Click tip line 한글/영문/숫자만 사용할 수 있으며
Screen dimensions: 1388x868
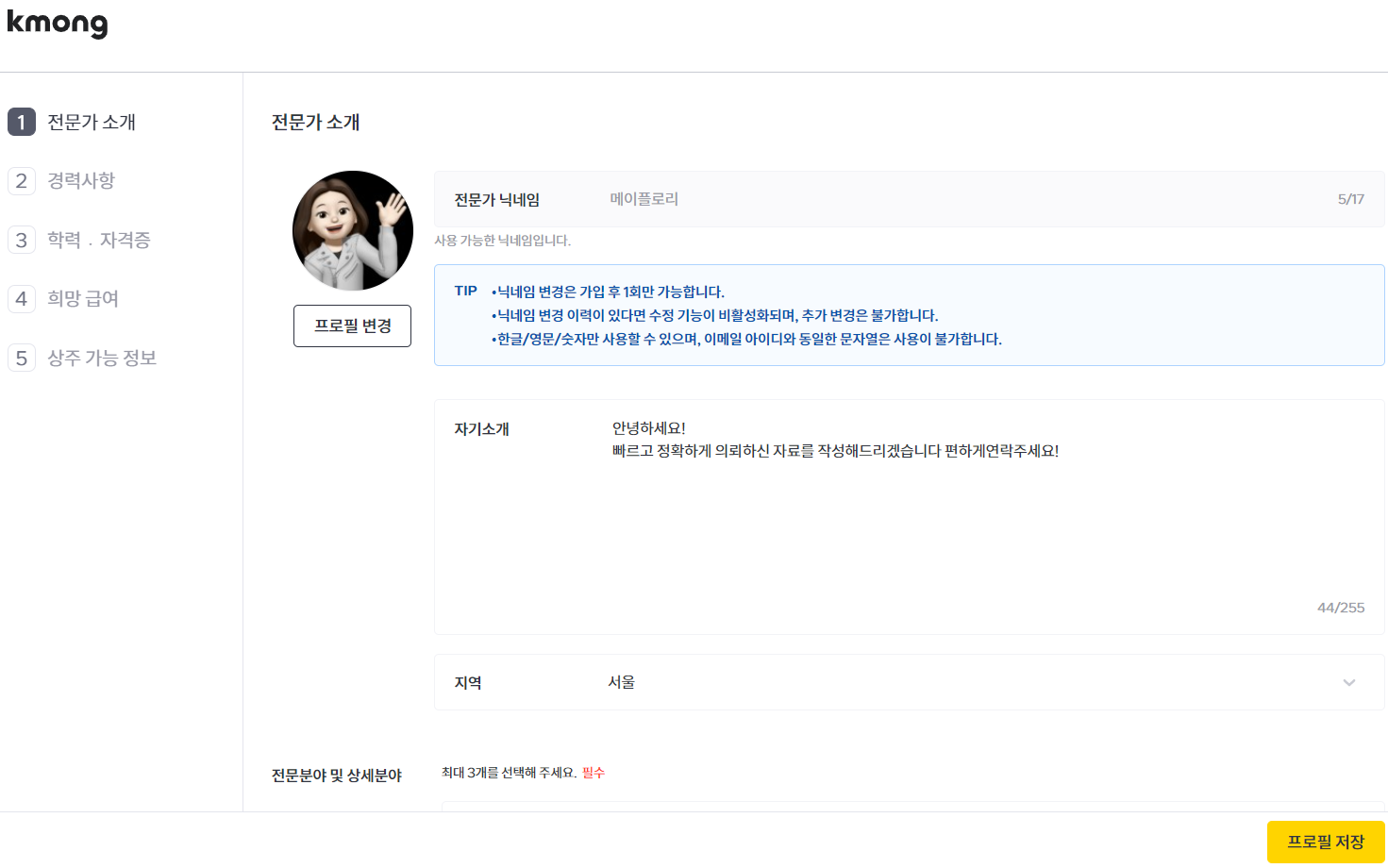[x=746, y=339]
